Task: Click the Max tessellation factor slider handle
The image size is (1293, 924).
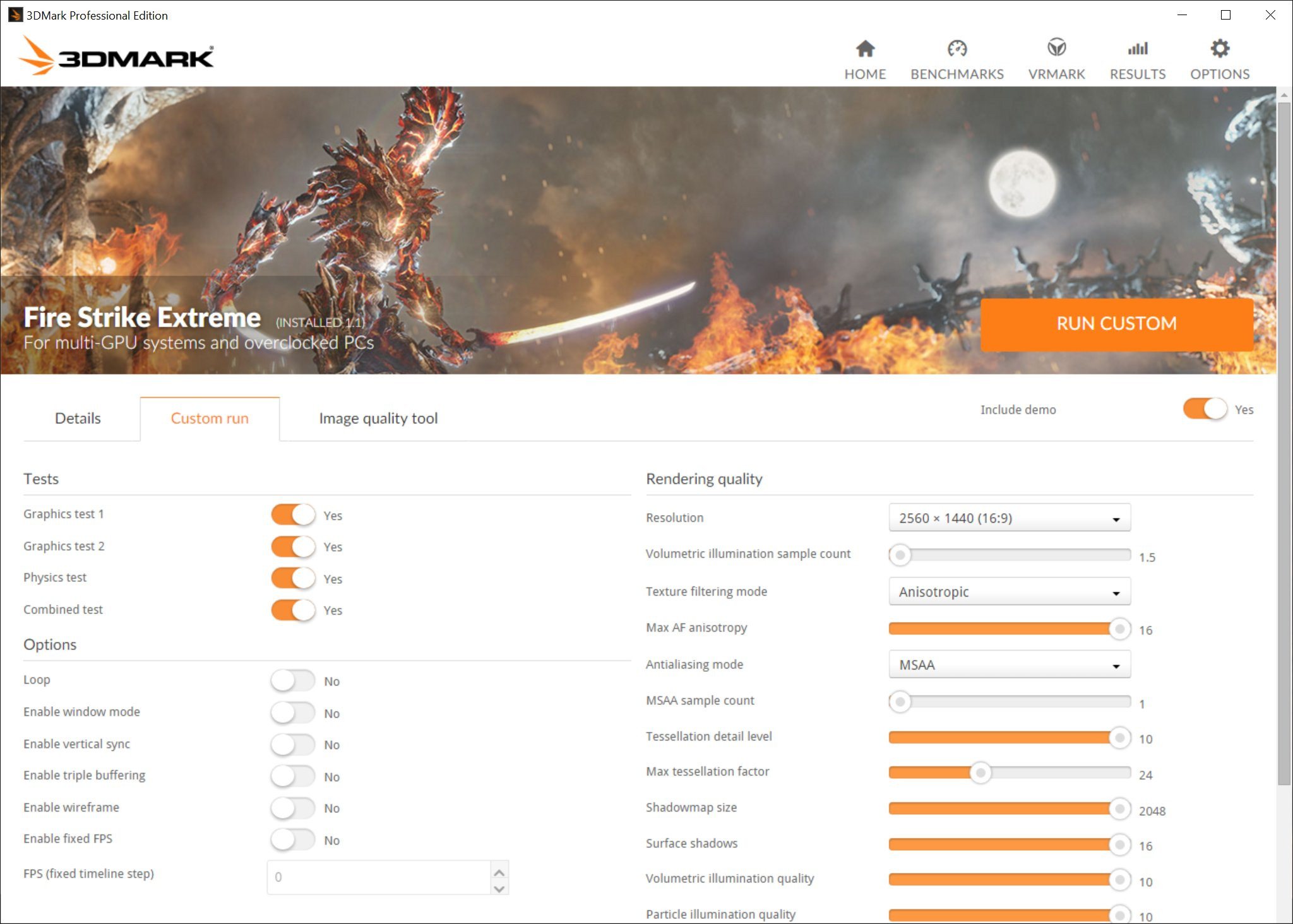Action: (980, 773)
